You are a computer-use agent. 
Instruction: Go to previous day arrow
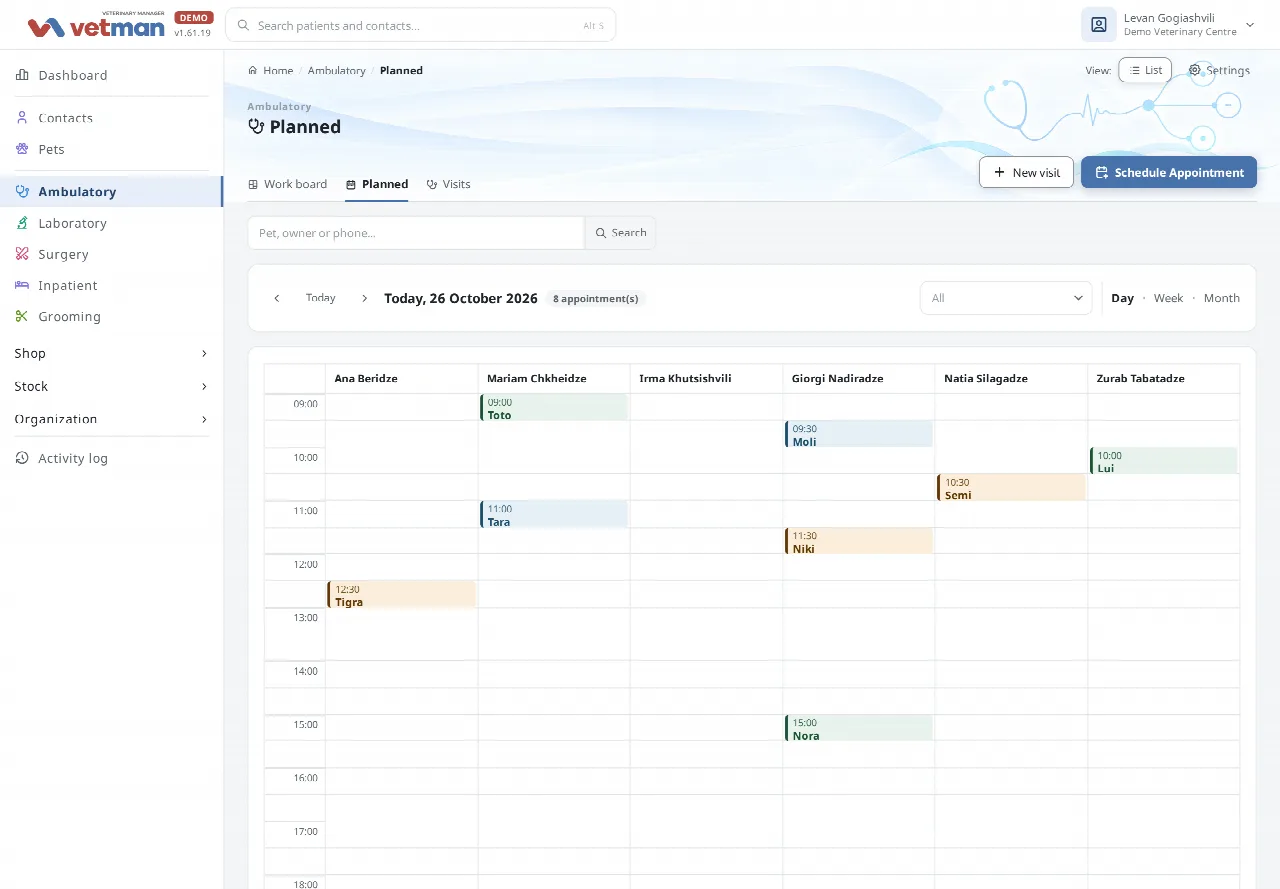277,298
